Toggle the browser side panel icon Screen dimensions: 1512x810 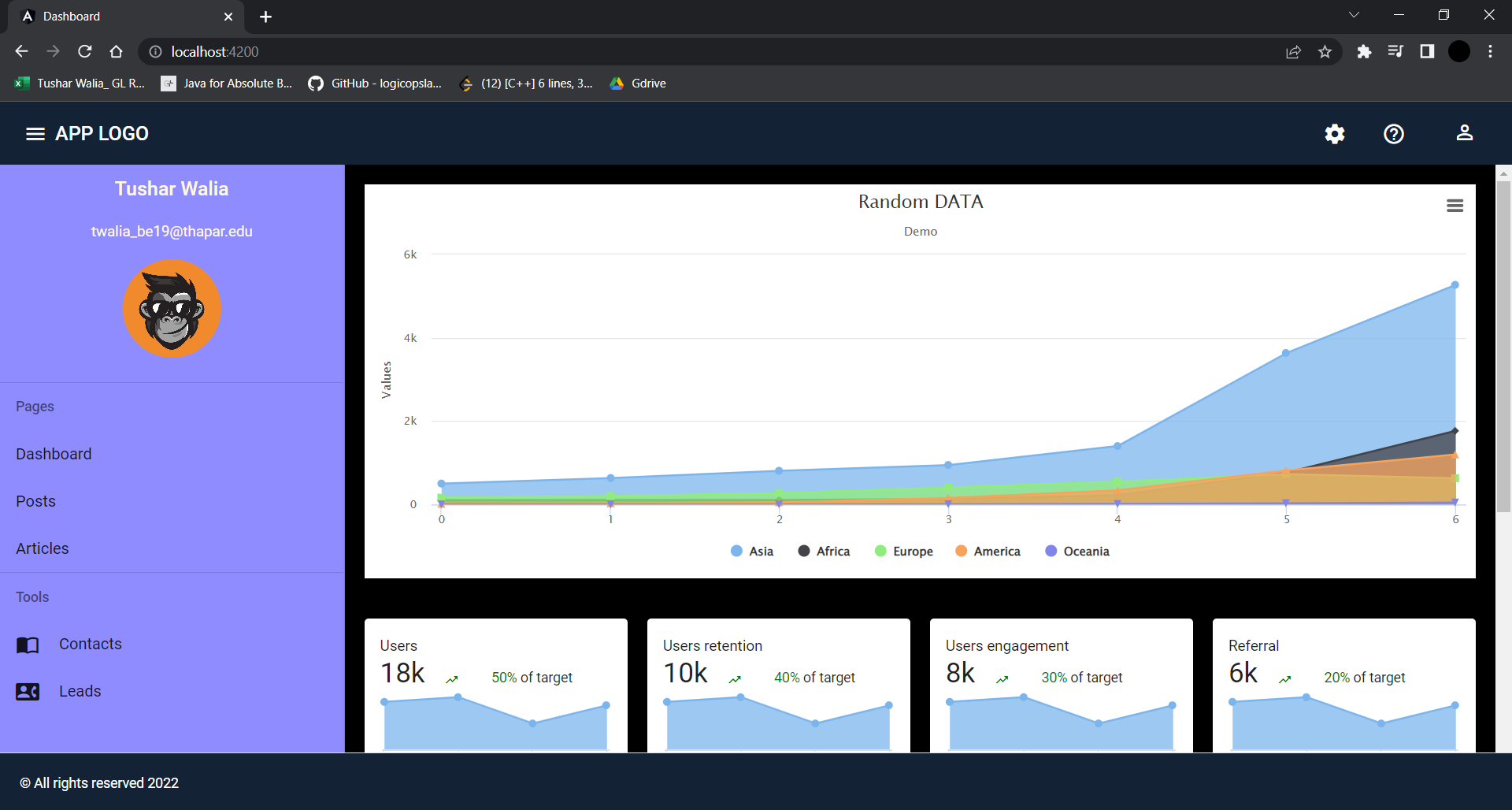(1427, 52)
